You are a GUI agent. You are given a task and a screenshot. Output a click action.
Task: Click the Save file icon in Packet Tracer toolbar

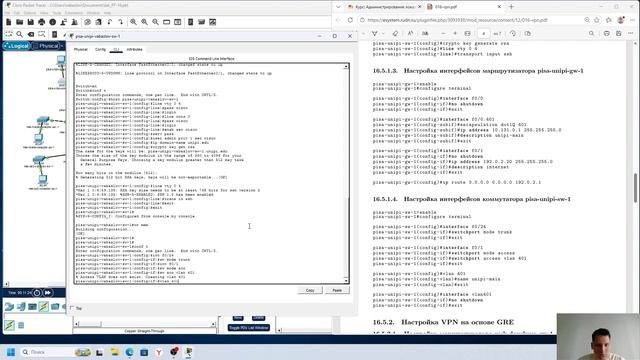(x=31, y=22)
